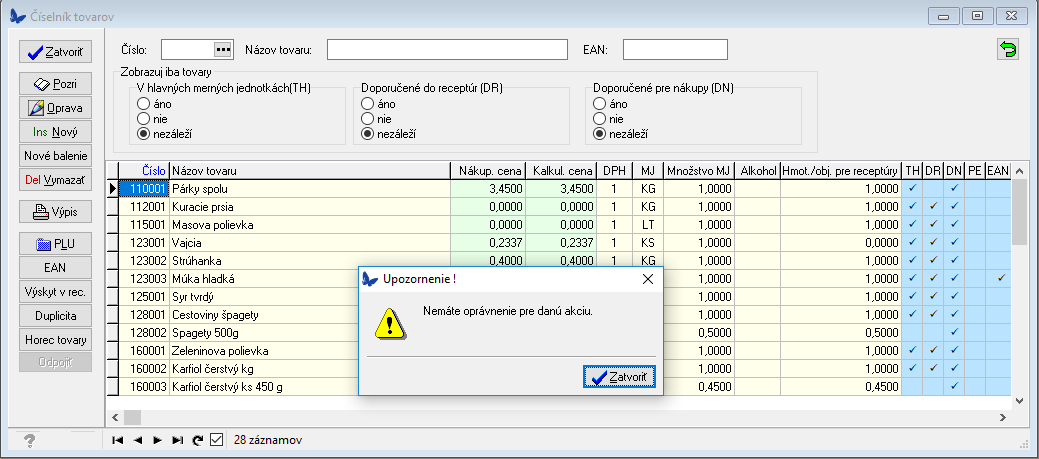Click the refresh records icon
1039x459 pixels.
click(197, 440)
